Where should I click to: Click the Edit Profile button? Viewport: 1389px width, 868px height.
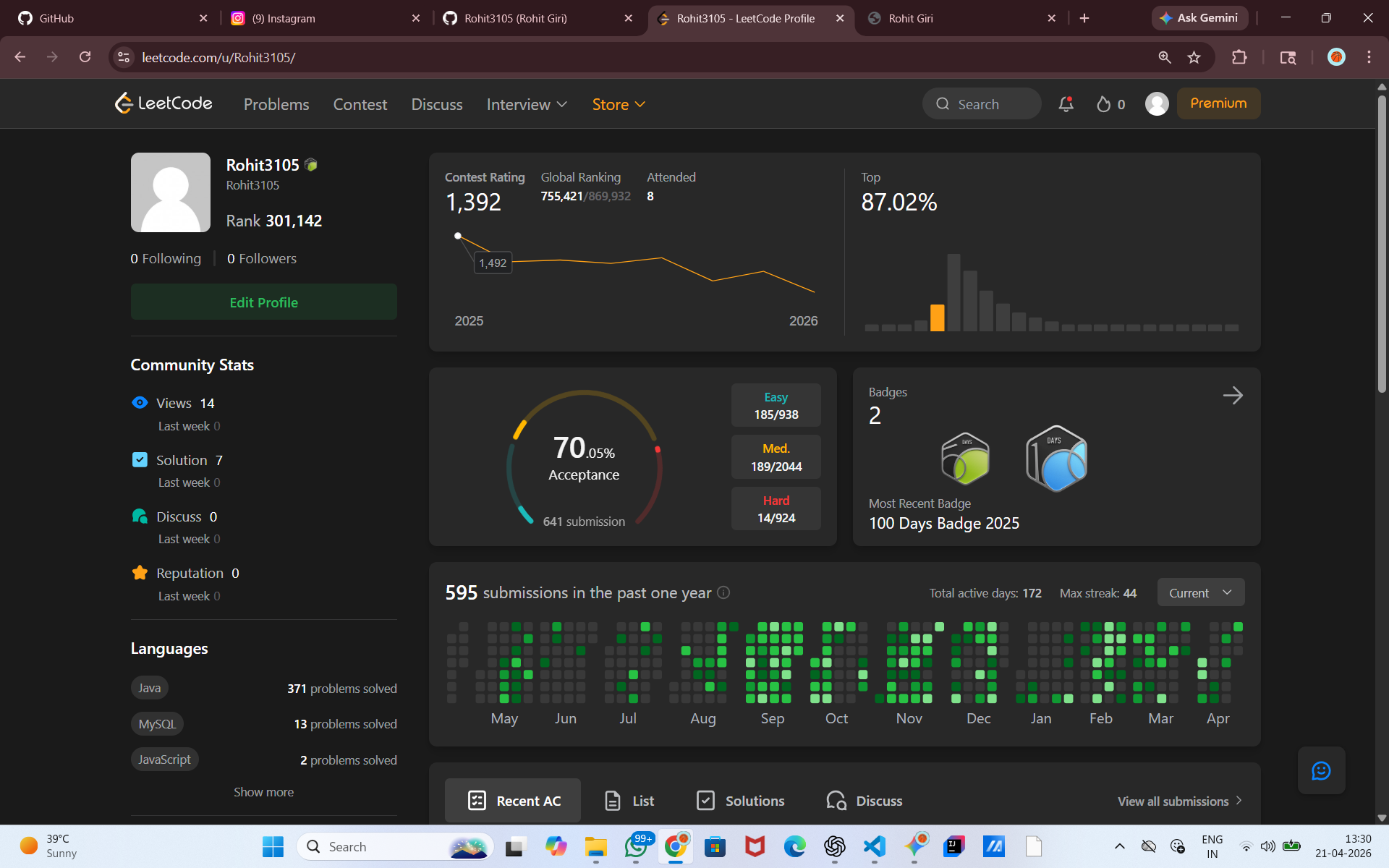263,302
